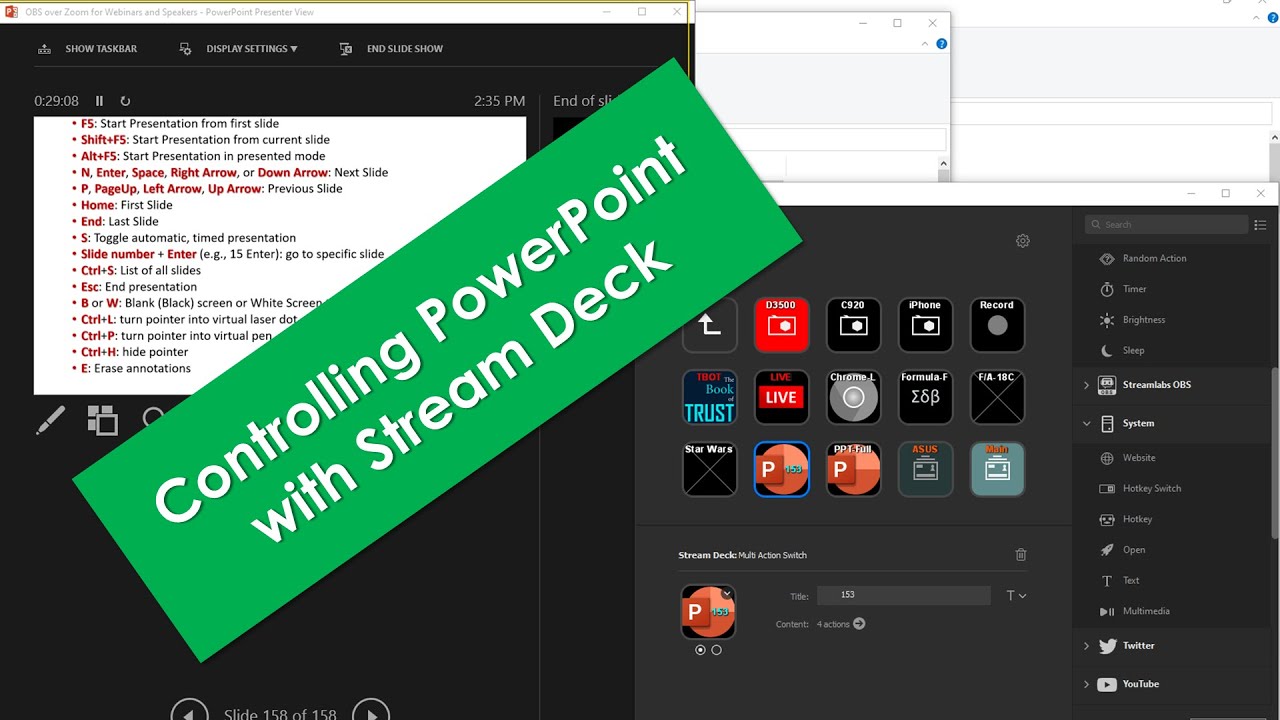Expand the Twitter category
1280x720 pixels.
pyautogui.click(x=1087, y=646)
